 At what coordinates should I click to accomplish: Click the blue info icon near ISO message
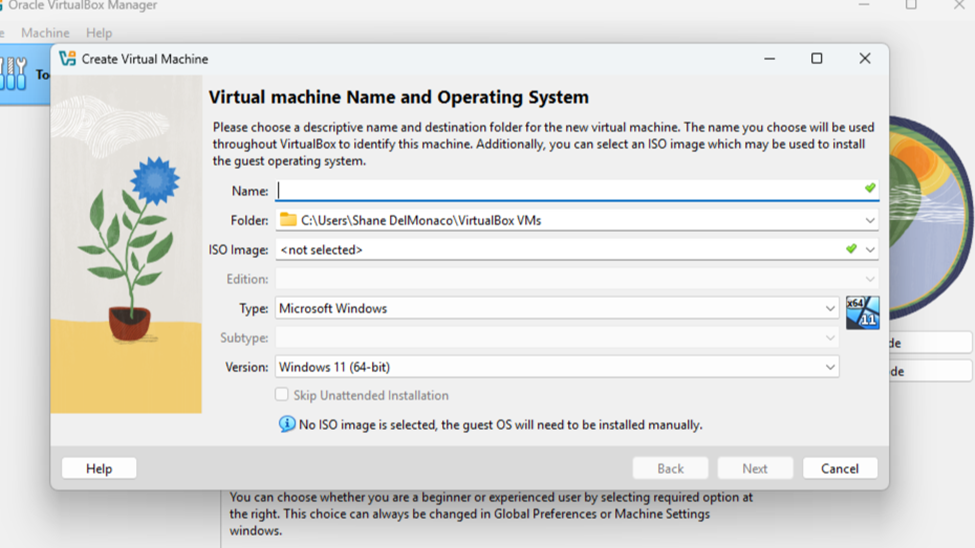coord(287,424)
